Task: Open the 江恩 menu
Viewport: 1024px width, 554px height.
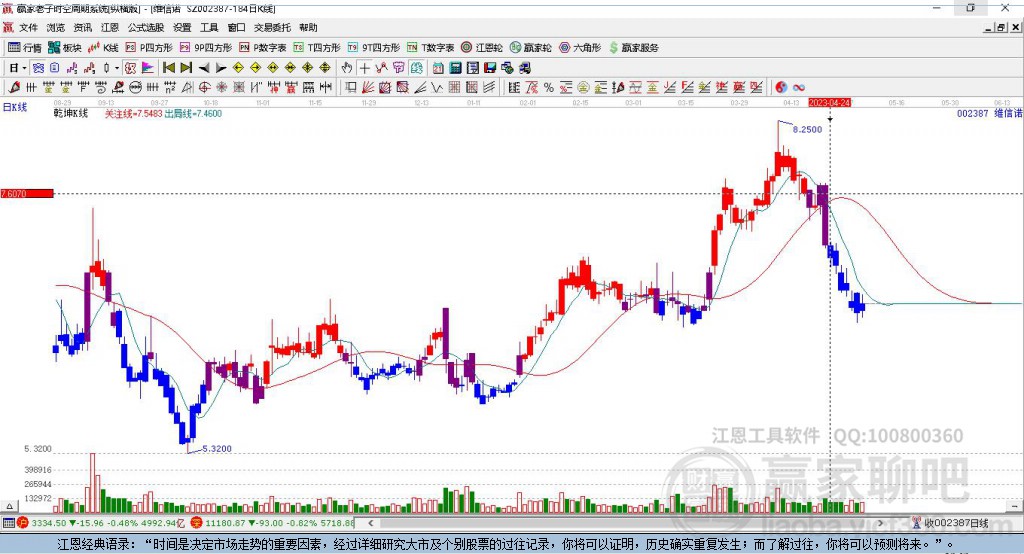Action: [110, 27]
